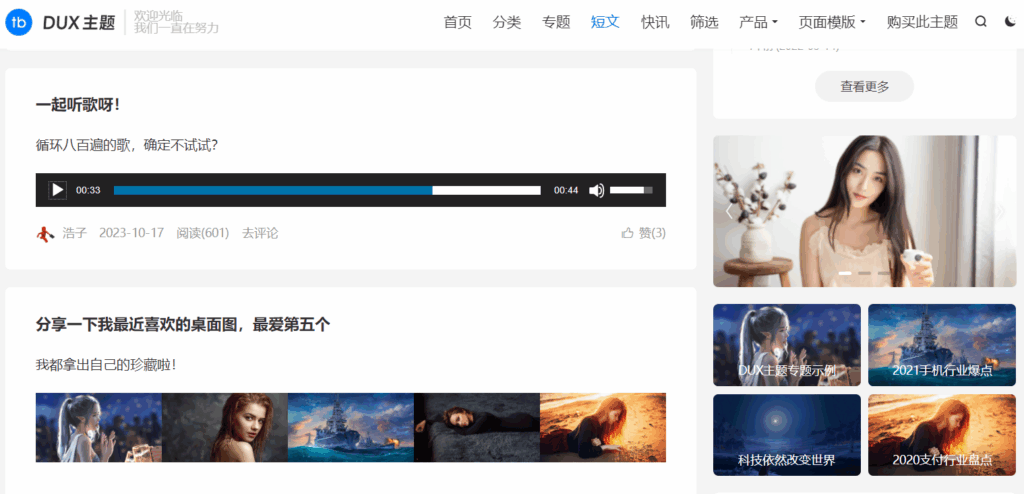The height and width of the screenshot is (494, 1024).
Task: Select the second carousel indicator dot
Action: click(x=864, y=273)
